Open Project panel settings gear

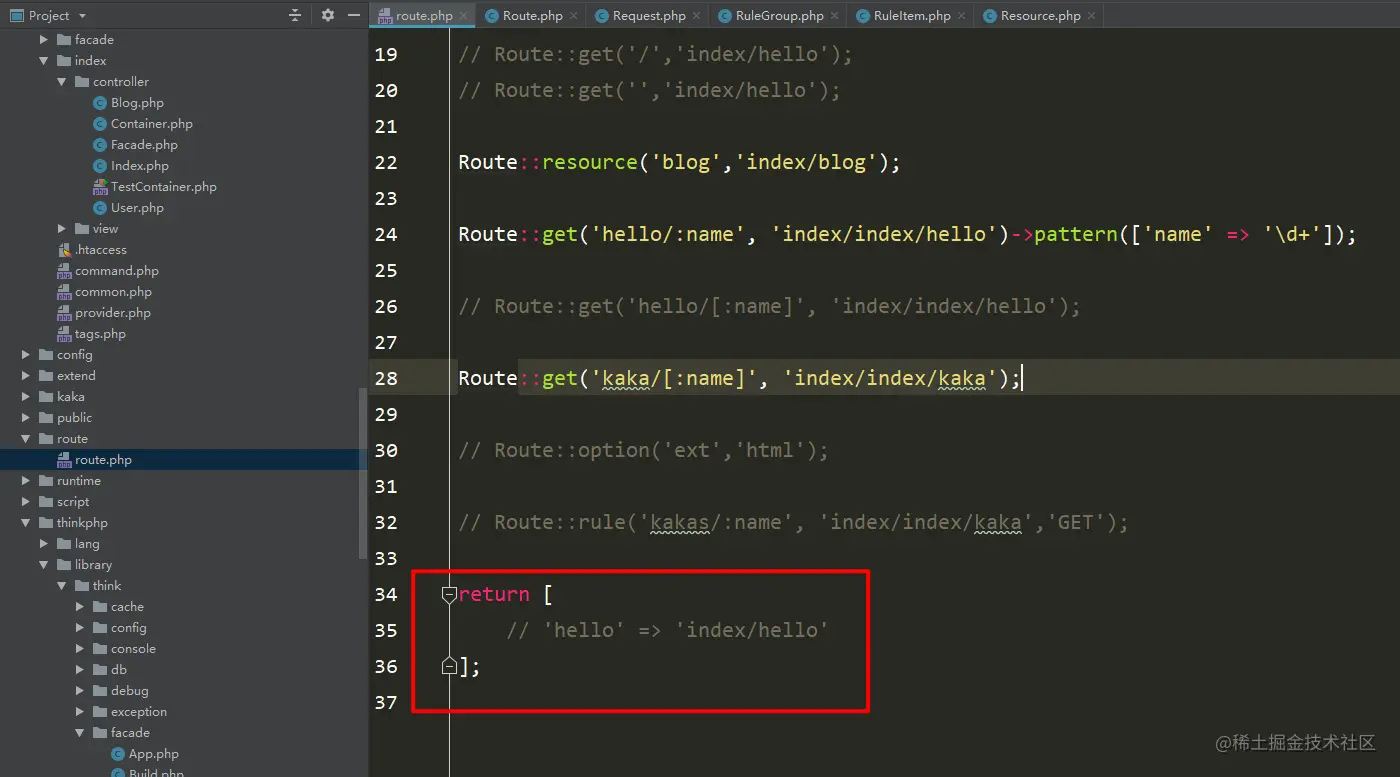point(328,15)
